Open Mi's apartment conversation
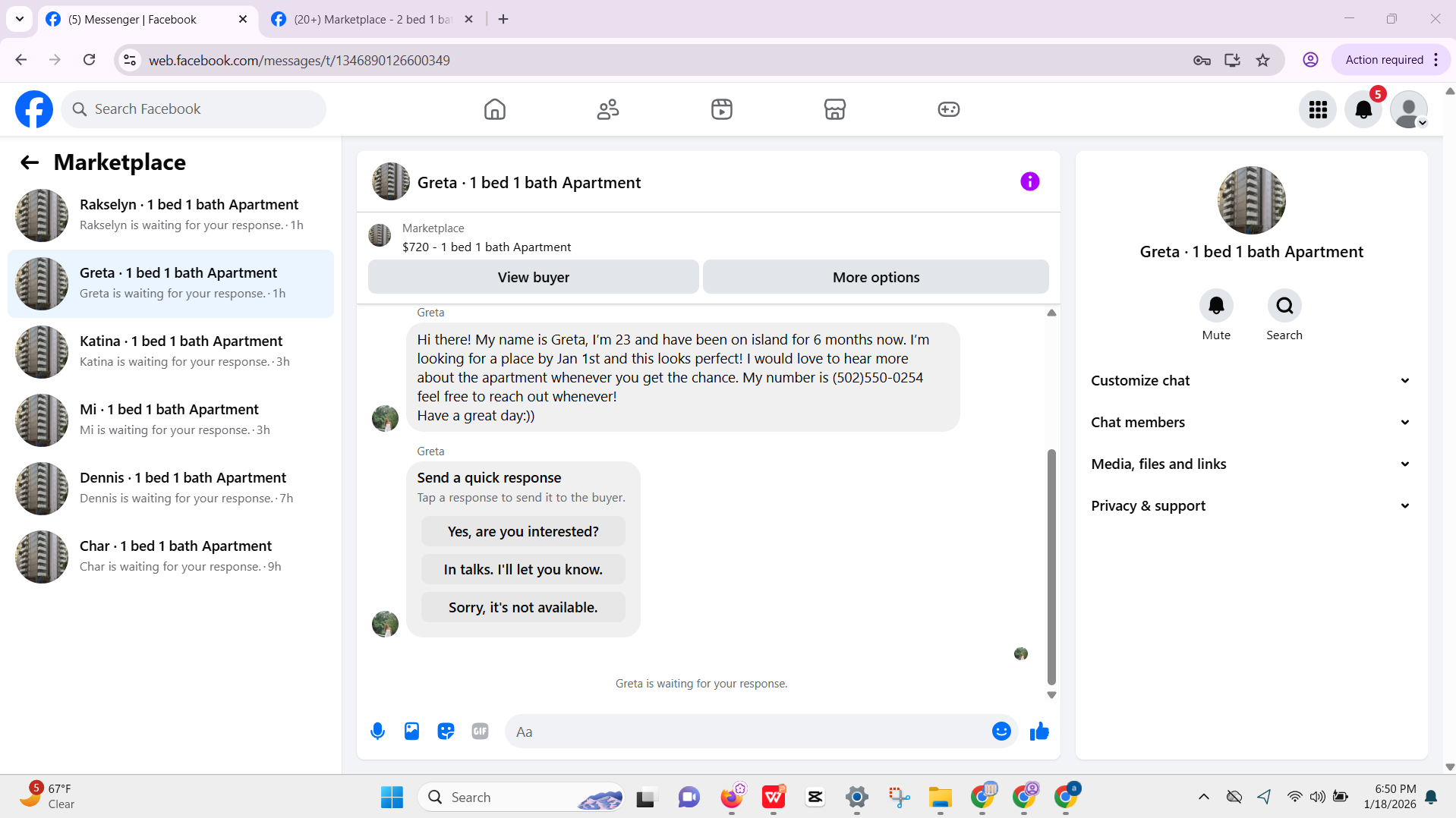The height and width of the screenshot is (818, 1456). coord(171,420)
